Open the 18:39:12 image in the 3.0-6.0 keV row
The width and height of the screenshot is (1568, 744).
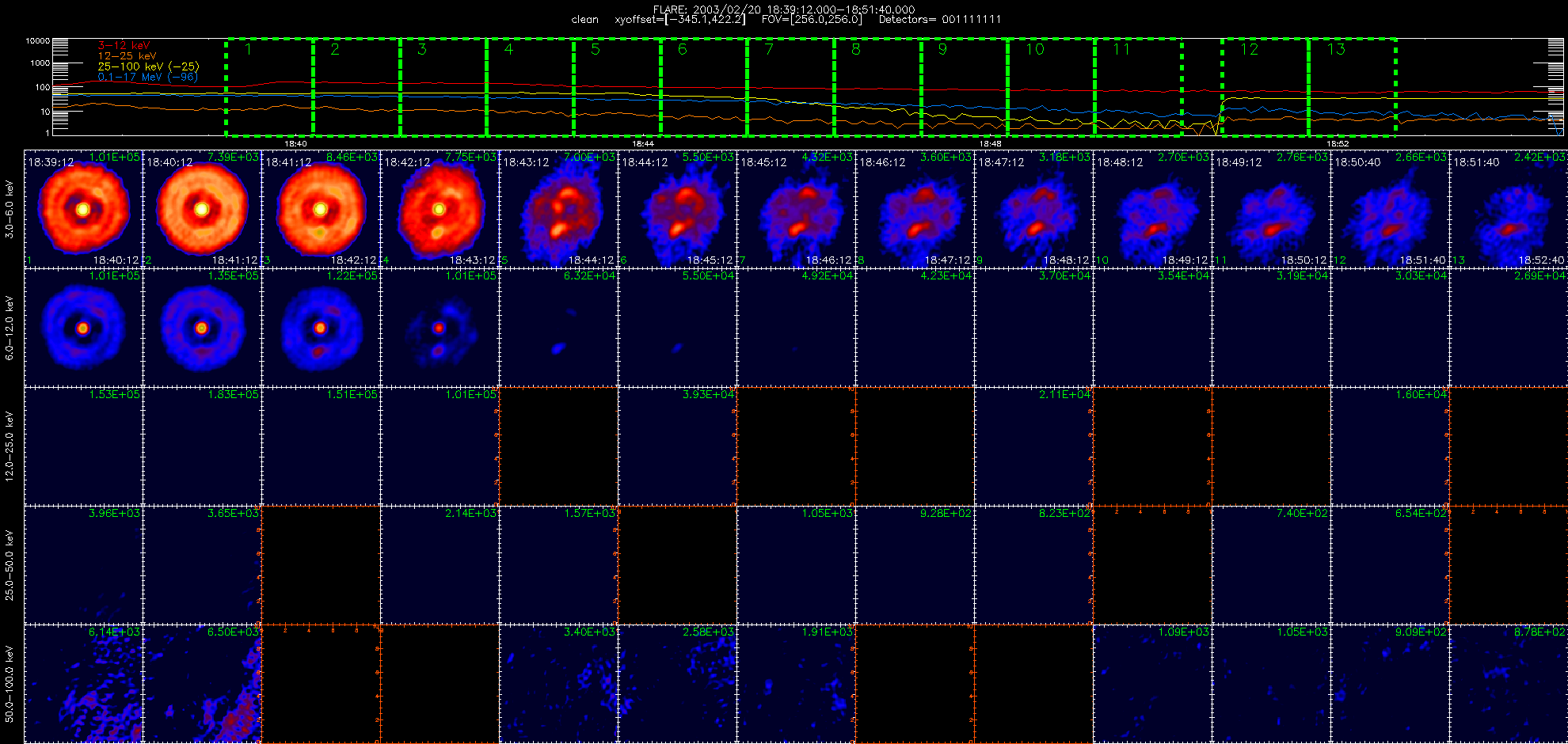point(83,209)
